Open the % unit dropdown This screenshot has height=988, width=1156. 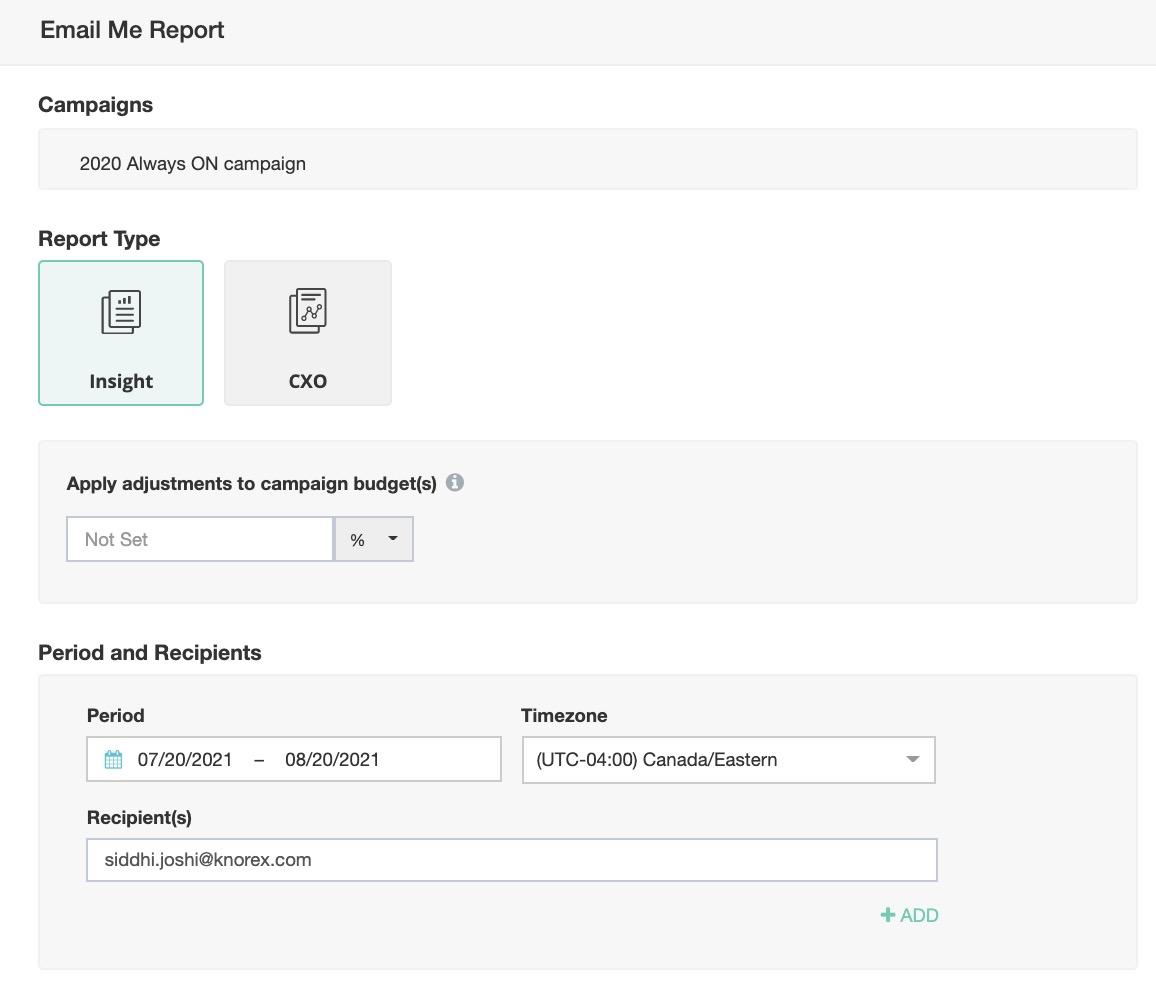tap(373, 539)
